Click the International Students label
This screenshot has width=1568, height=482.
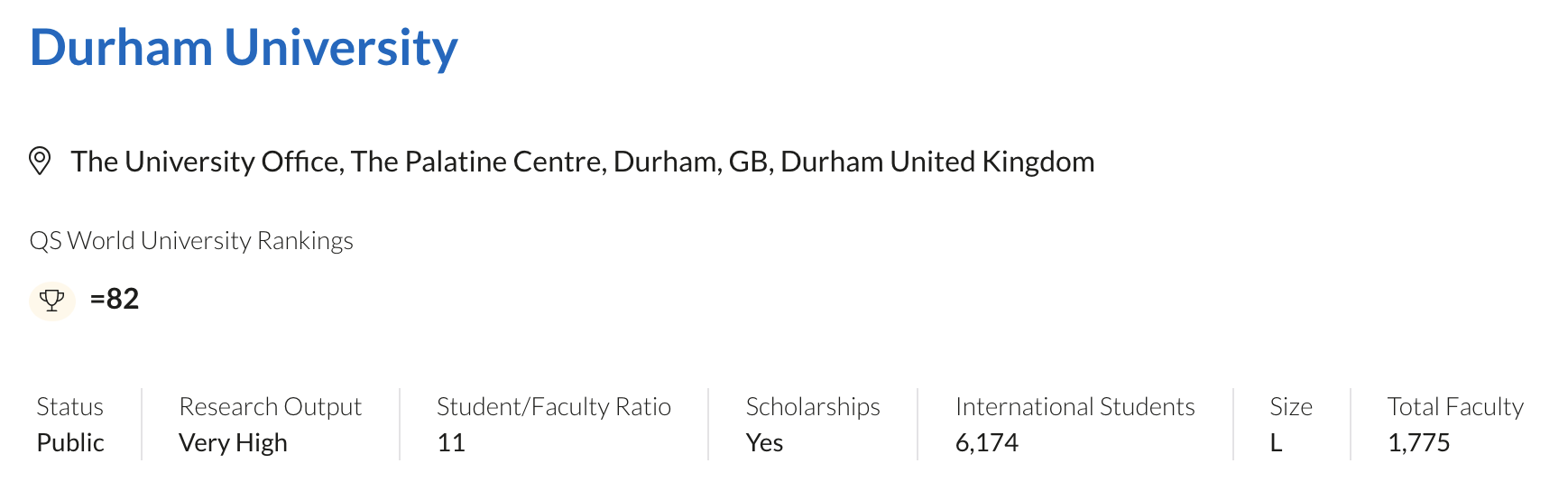tap(1075, 407)
